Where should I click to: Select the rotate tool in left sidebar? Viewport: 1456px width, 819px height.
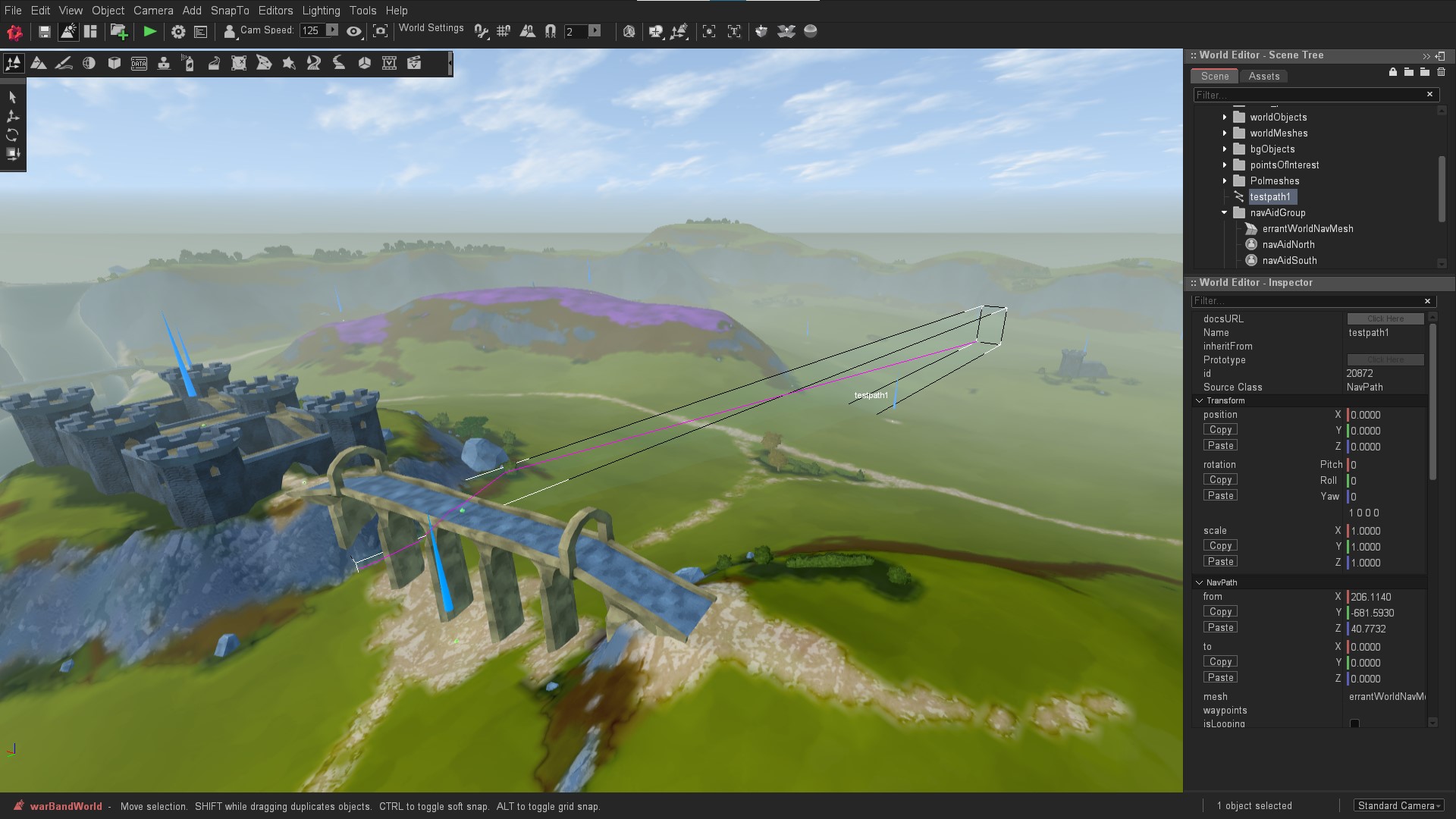tap(12, 135)
